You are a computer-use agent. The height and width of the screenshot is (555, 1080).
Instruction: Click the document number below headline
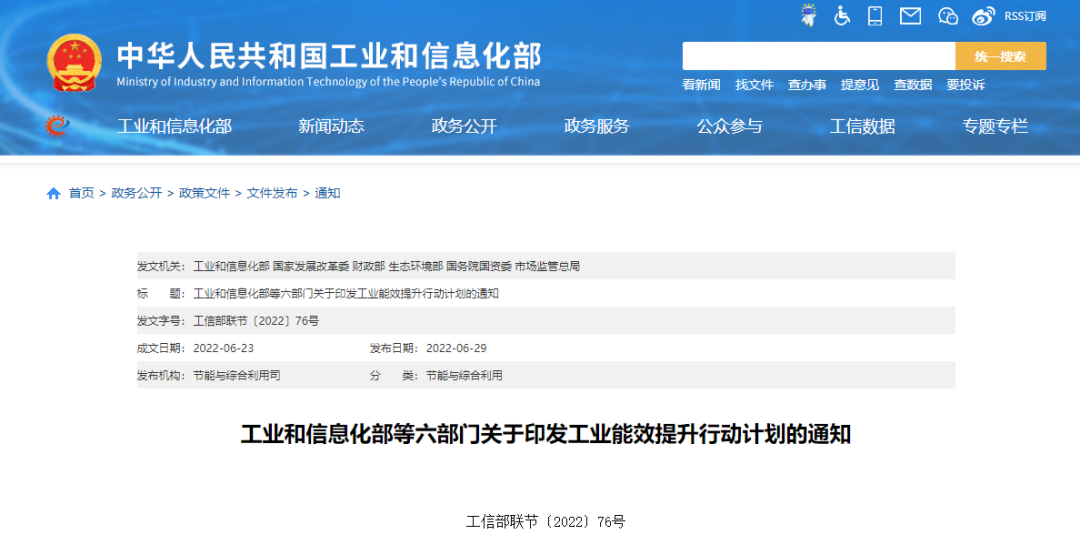[546, 522]
